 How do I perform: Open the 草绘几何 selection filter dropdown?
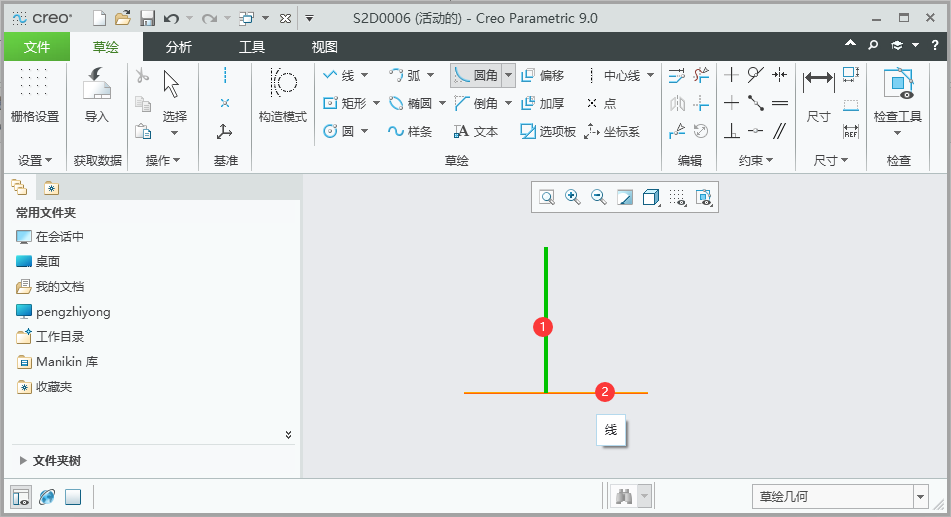click(921, 497)
